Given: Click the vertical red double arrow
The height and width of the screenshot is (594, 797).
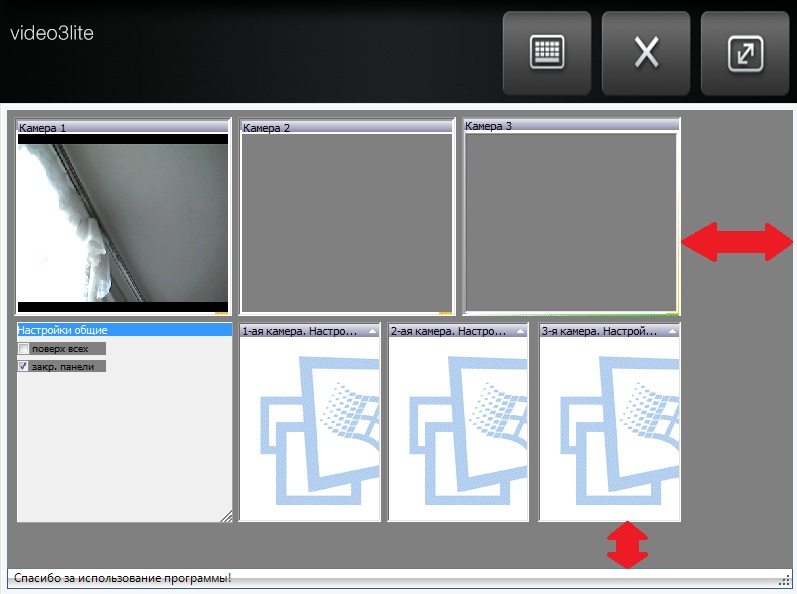Looking at the screenshot, I should coord(627,545).
